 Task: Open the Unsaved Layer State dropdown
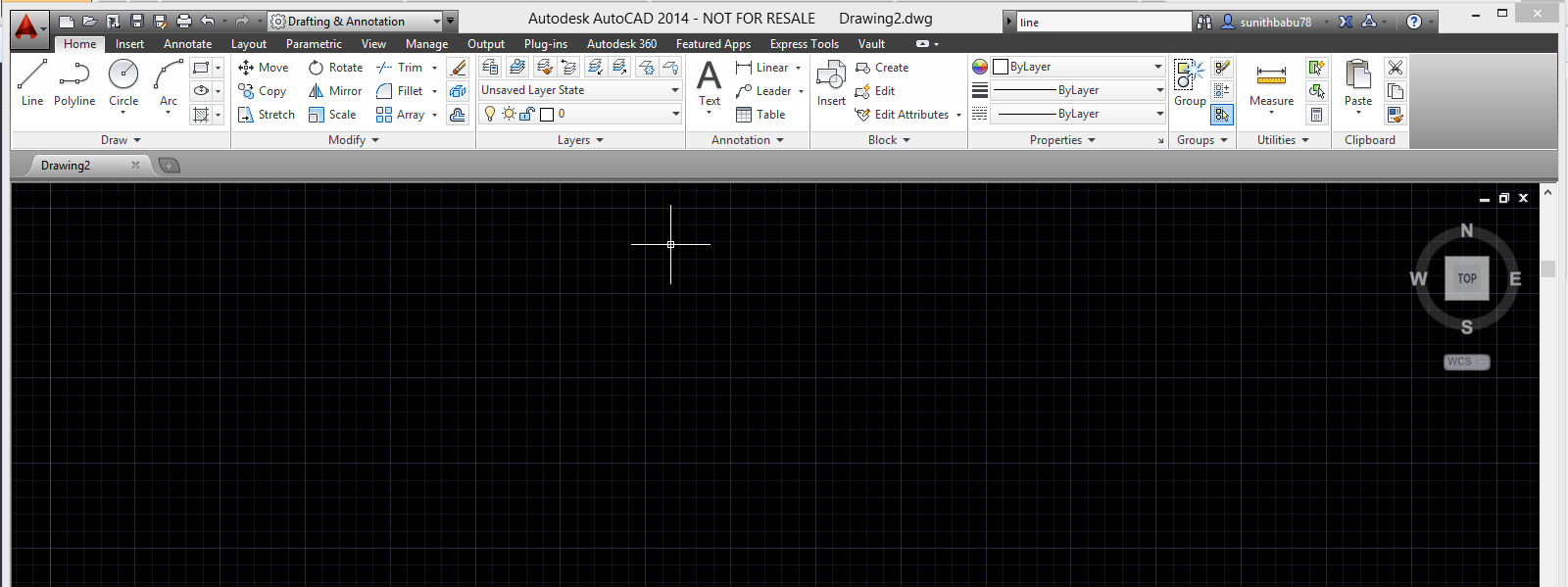(580, 90)
